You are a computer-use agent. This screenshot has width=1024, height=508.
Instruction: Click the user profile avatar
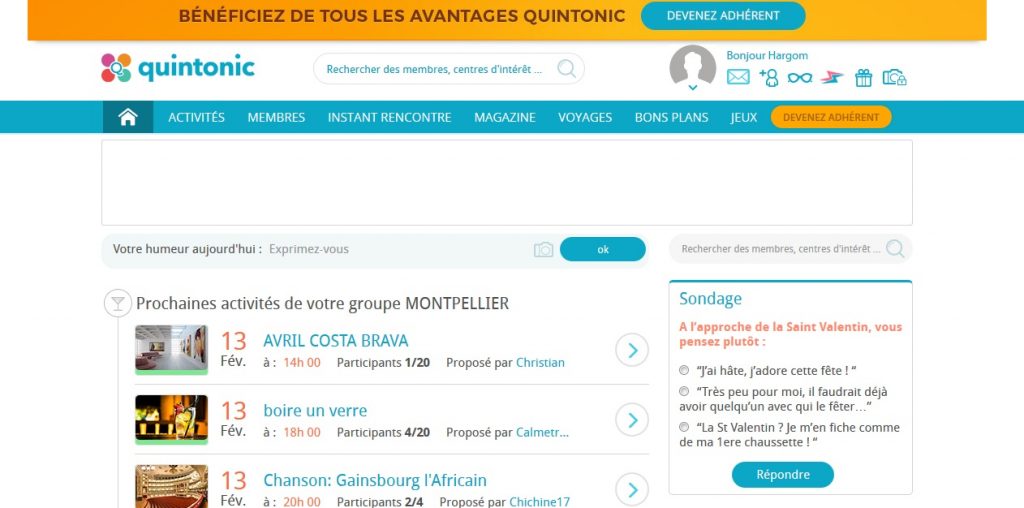click(x=692, y=67)
